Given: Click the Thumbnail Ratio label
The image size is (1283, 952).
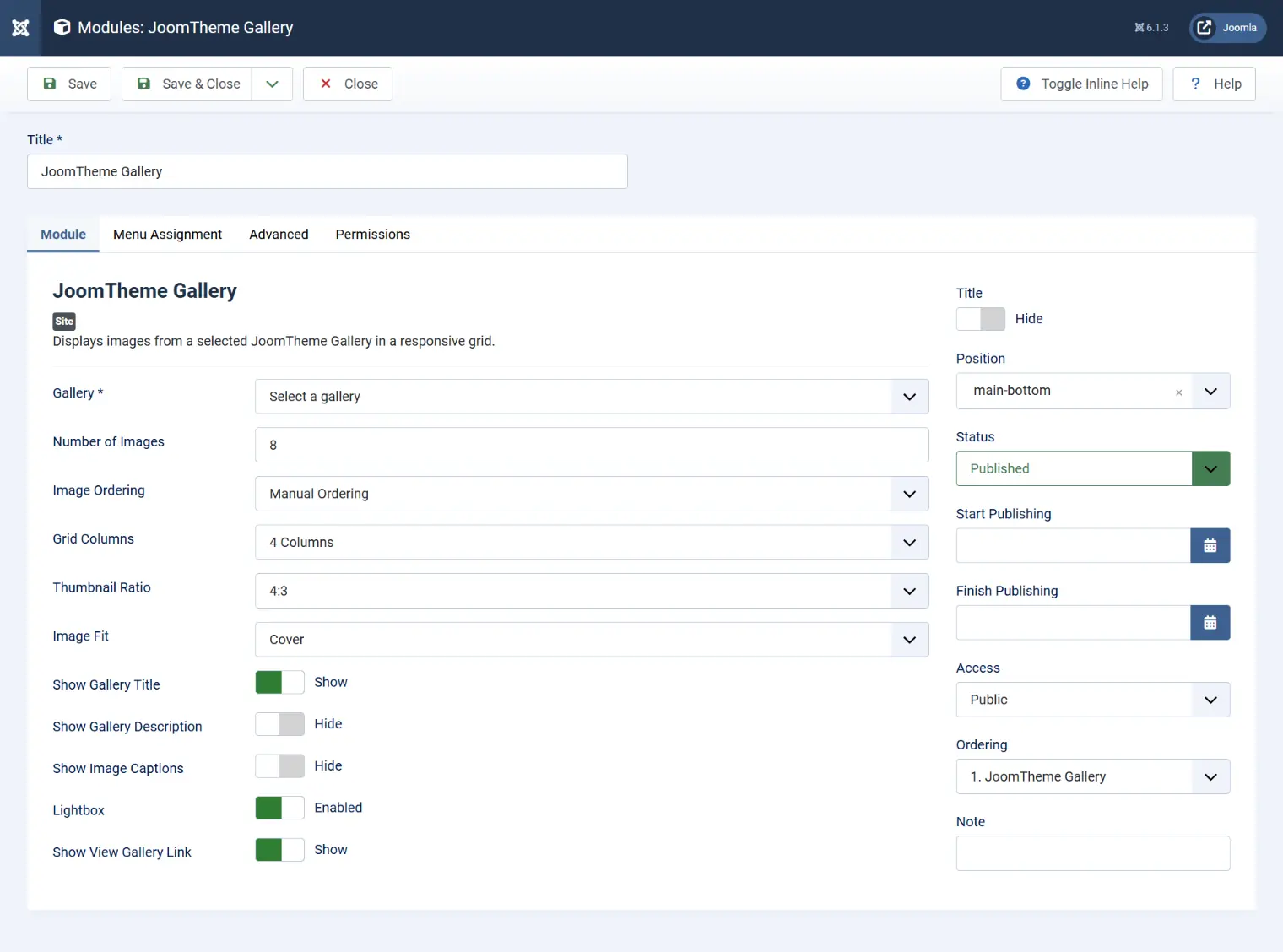Looking at the screenshot, I should [101, 587].
